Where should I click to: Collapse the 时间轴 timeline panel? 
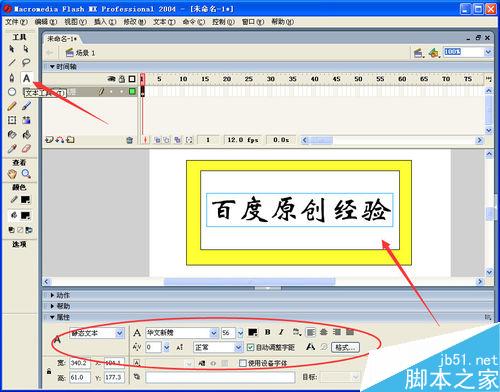[52, 67]
